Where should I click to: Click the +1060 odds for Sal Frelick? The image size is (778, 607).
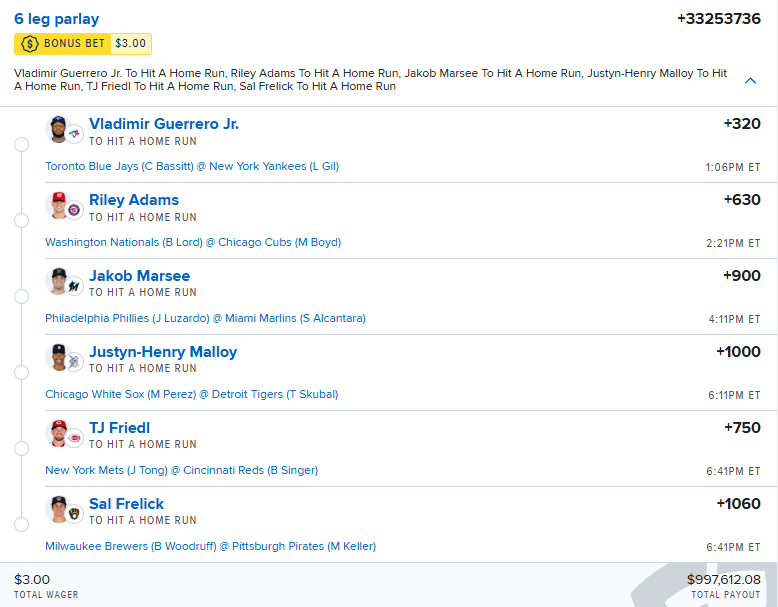(x=738, y=503)
